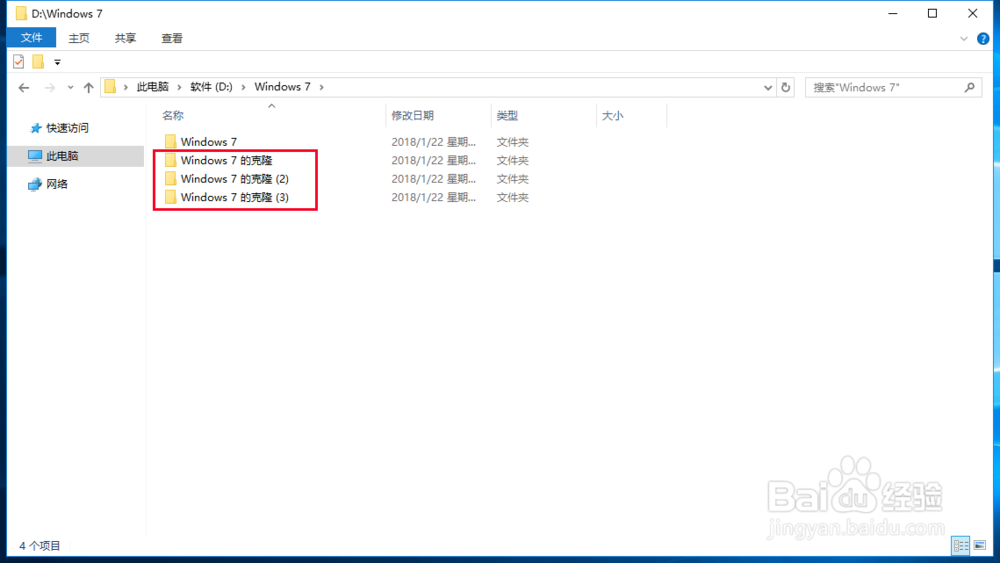Image resolution: width=1000 pixels, height=563 pixels.
Task: Click the magnifier search icon
Action: [969, 87]
